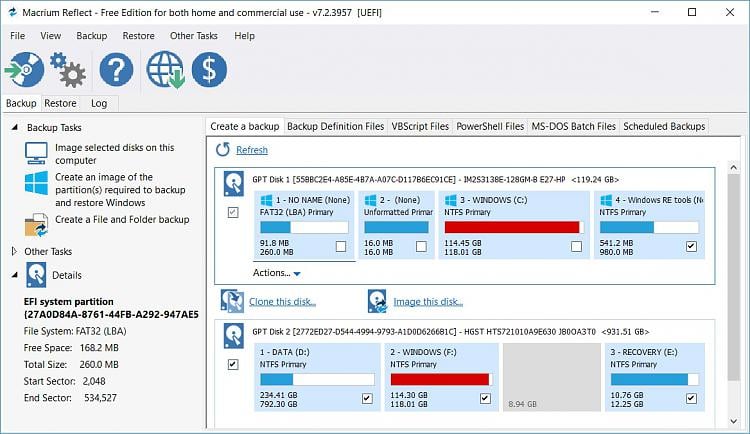Viewport: 750px width, 434px height.
Task: Open the View menu
Action: click(x=51, y=36)
